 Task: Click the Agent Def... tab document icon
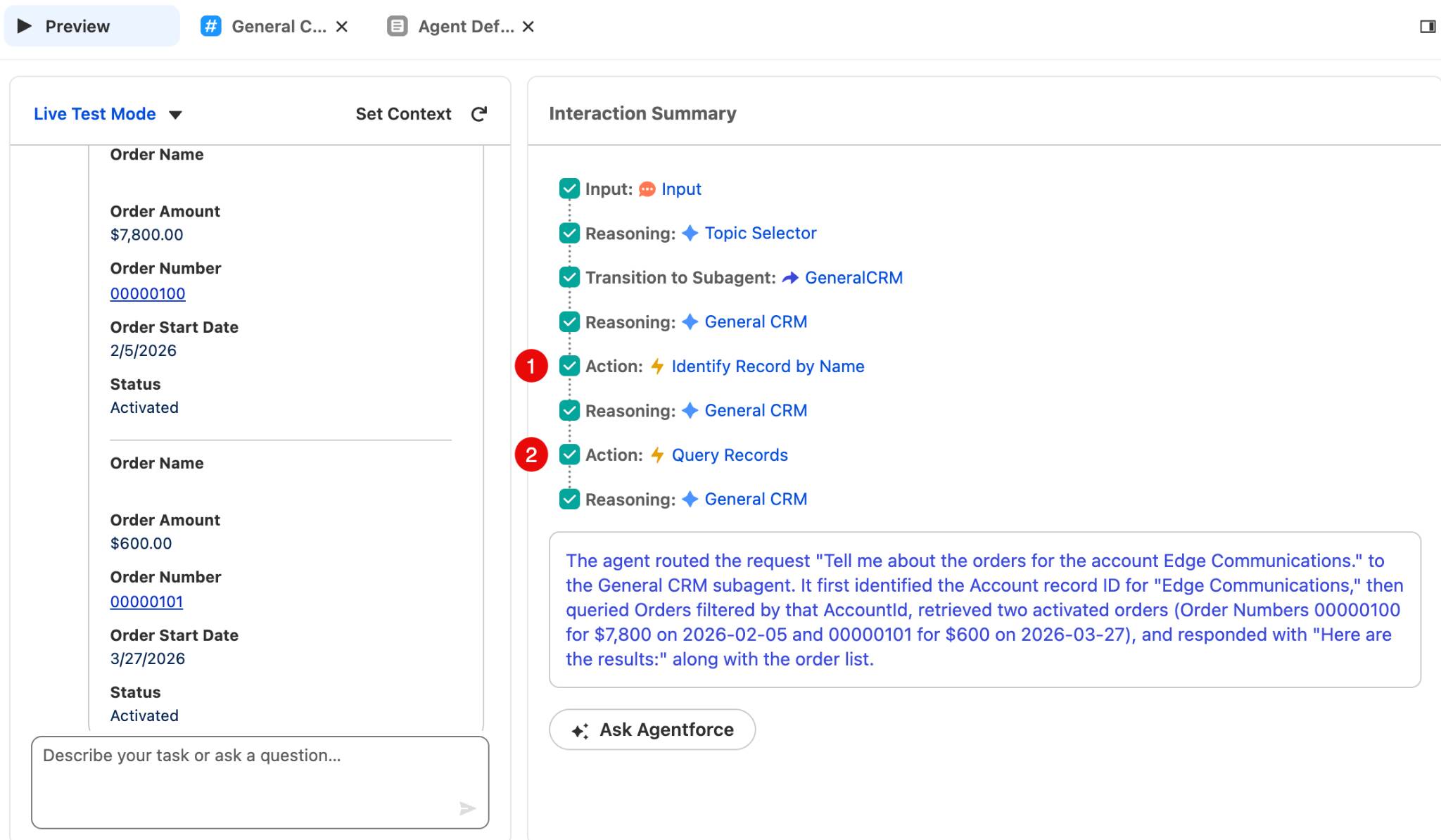(397, 26)
